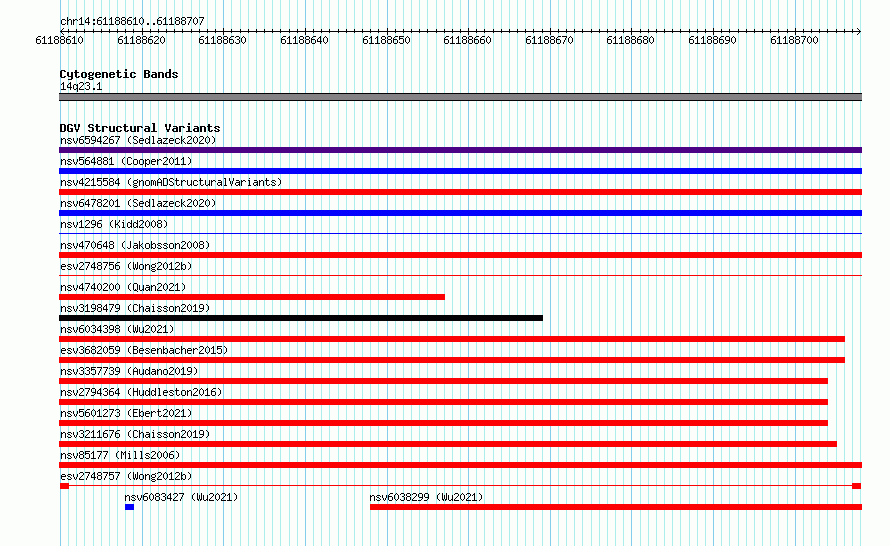
Task: Click the nsv6594267 (Sedlazeck2020) variant label
Action: [x=138, y=140]
